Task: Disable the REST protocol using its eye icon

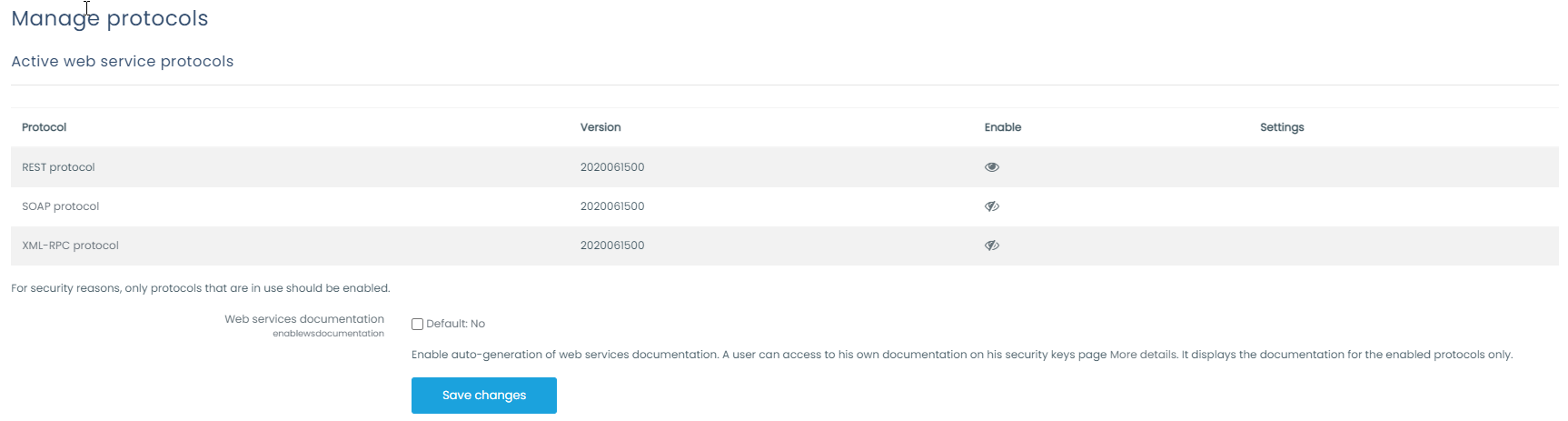Action: (991, 167)
